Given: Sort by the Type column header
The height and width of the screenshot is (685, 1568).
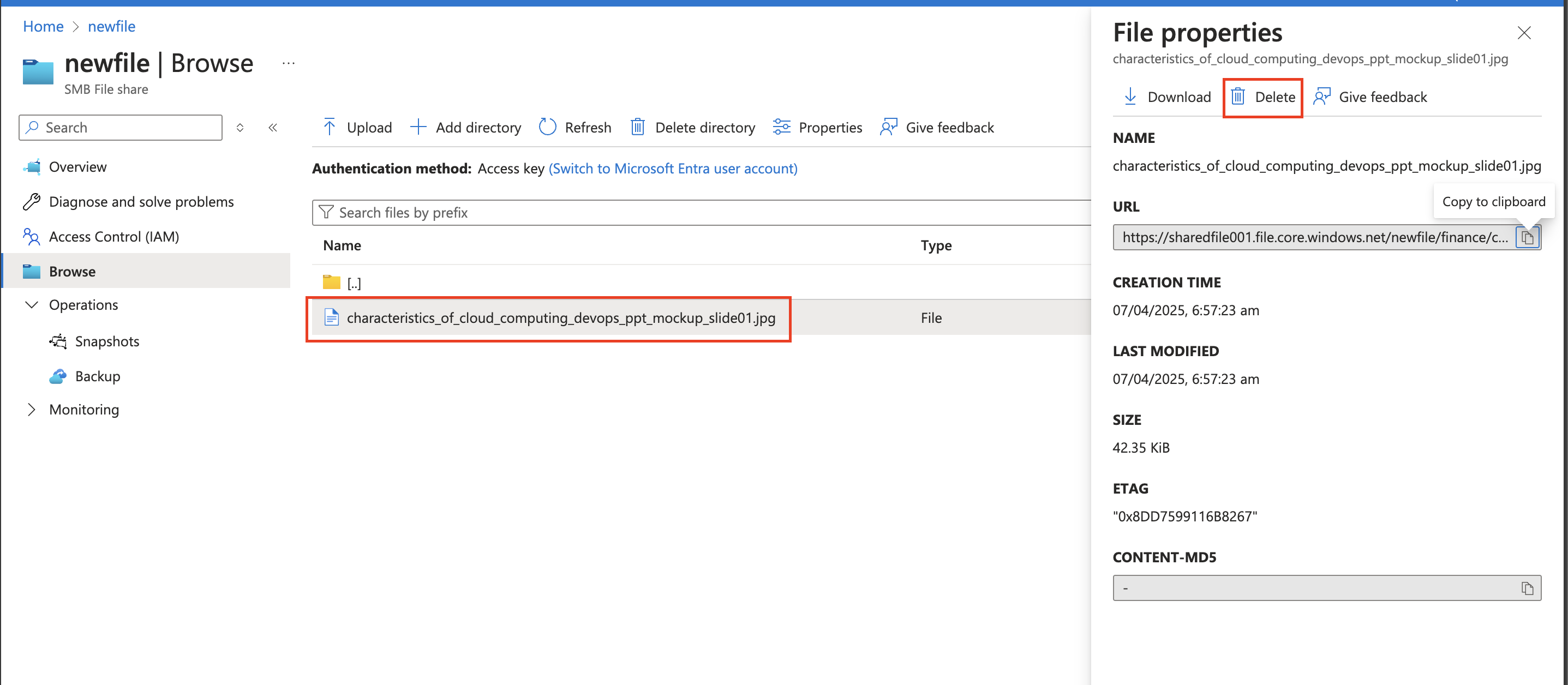Looking at the screenshot, I should (936, 245).
